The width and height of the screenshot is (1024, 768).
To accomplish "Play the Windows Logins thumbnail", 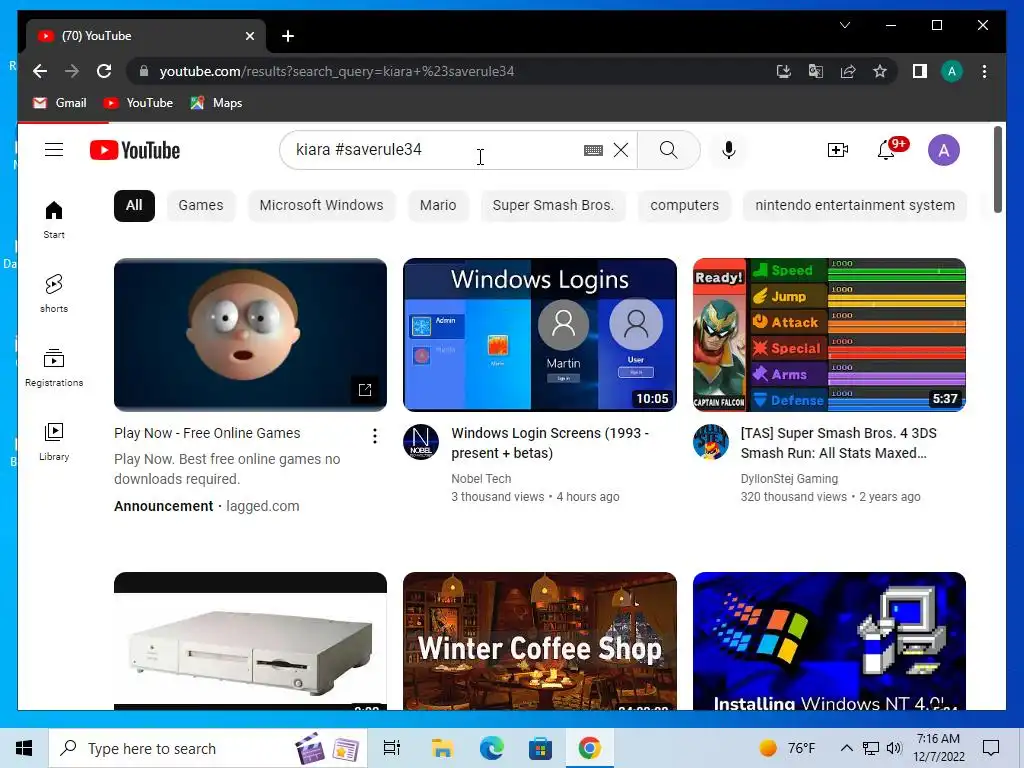I will [540, 335].
